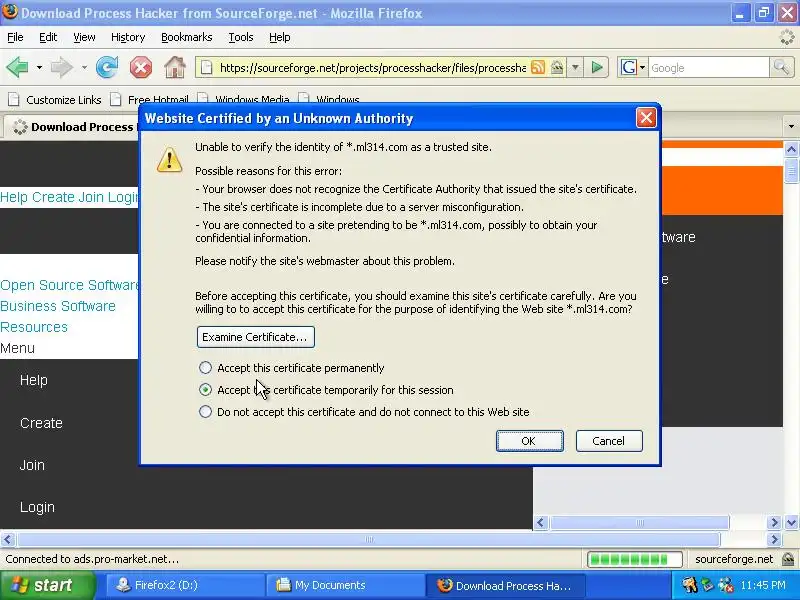The image size is (800, 600).
Task: Click the Forward arrow button
Action: pos(61,67)
